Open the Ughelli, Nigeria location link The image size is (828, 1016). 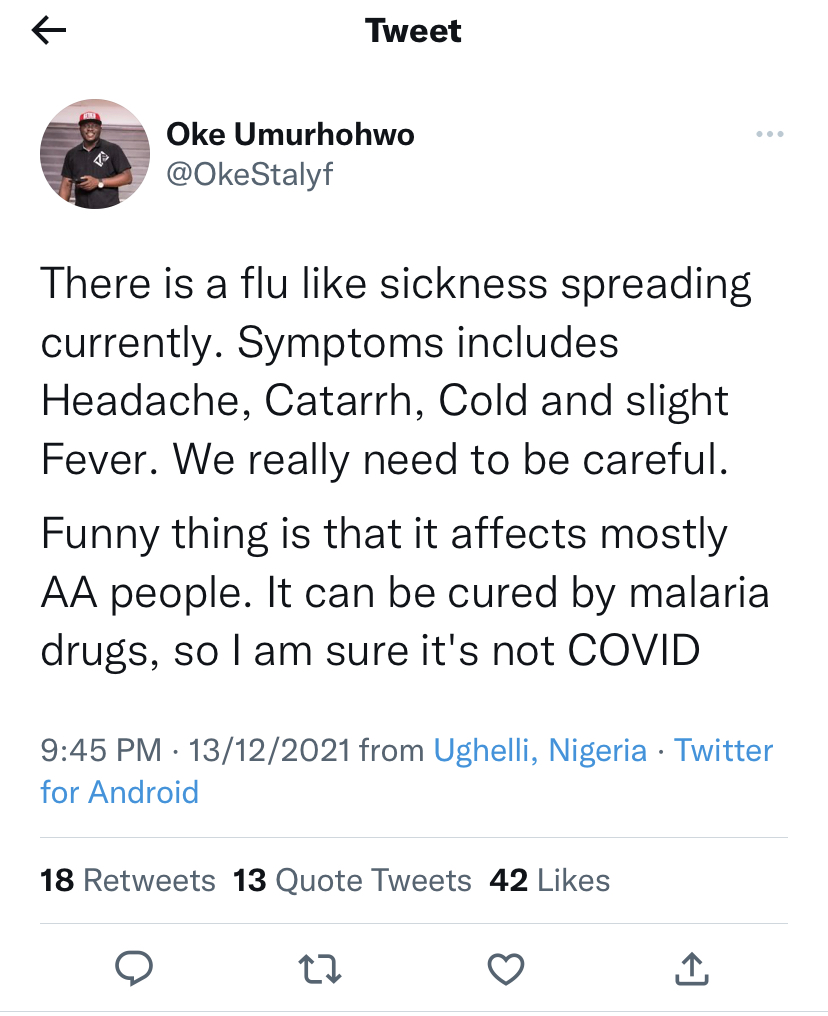tap(540, 750)
